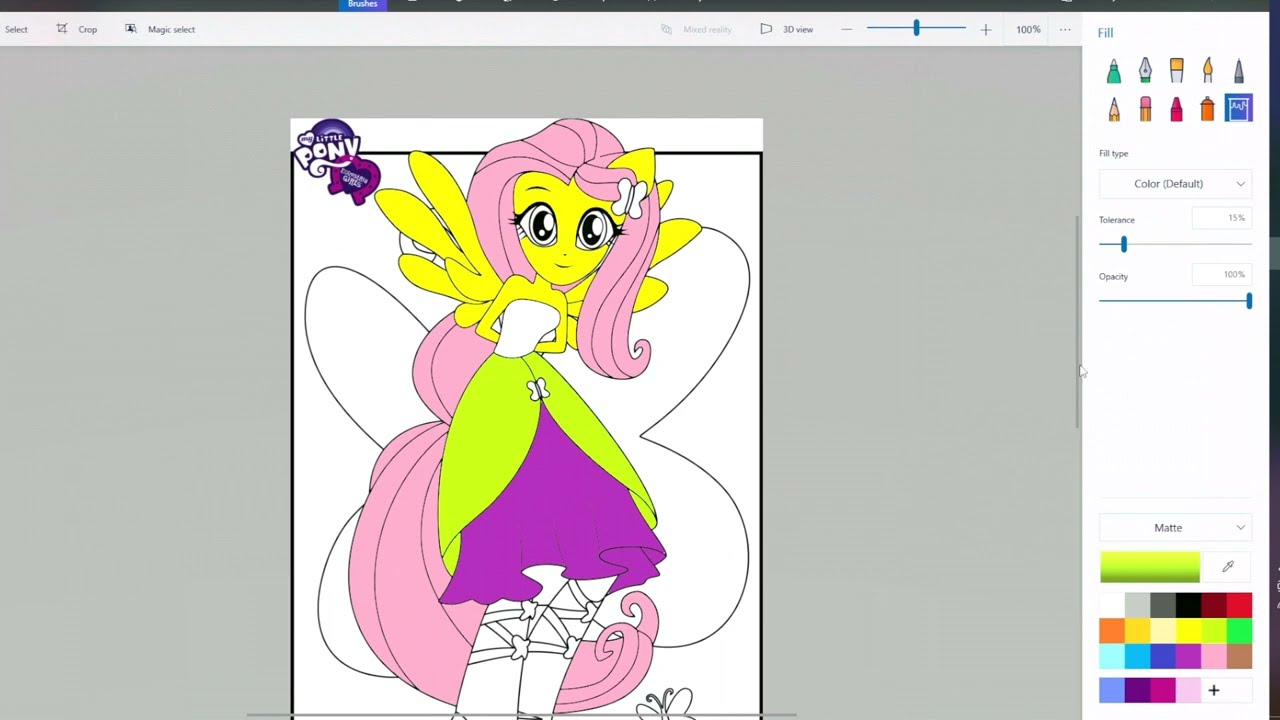This screenshot has height=720, width=1280.
Task: Click the Select tool button
Action: (x=16, y=29)
